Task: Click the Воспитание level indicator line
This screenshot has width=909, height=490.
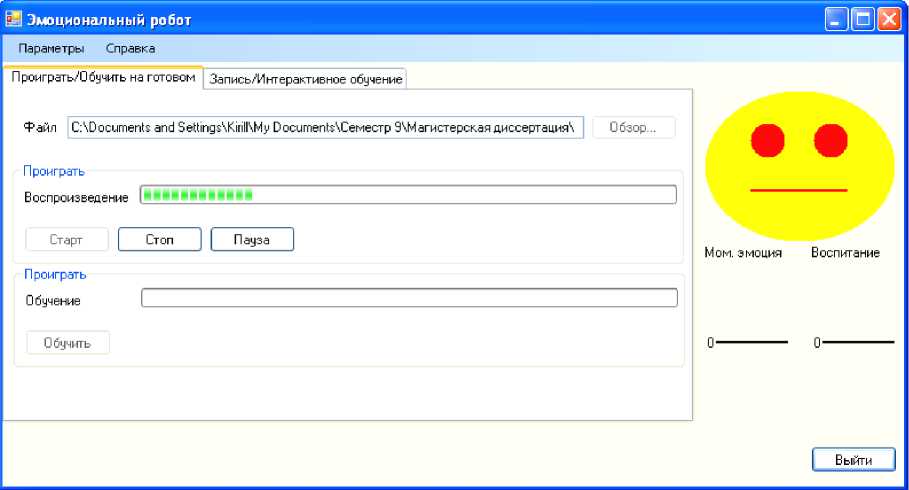Action: coord(859,342)
